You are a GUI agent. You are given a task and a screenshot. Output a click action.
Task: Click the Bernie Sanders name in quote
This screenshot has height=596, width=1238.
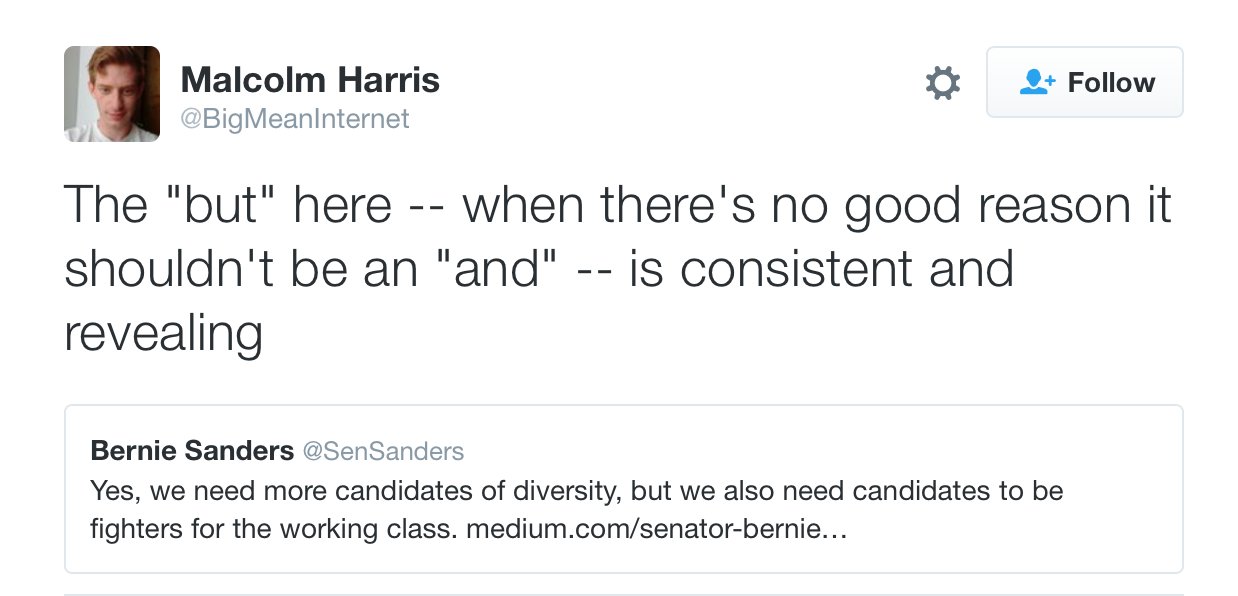(x=192, y=451)
